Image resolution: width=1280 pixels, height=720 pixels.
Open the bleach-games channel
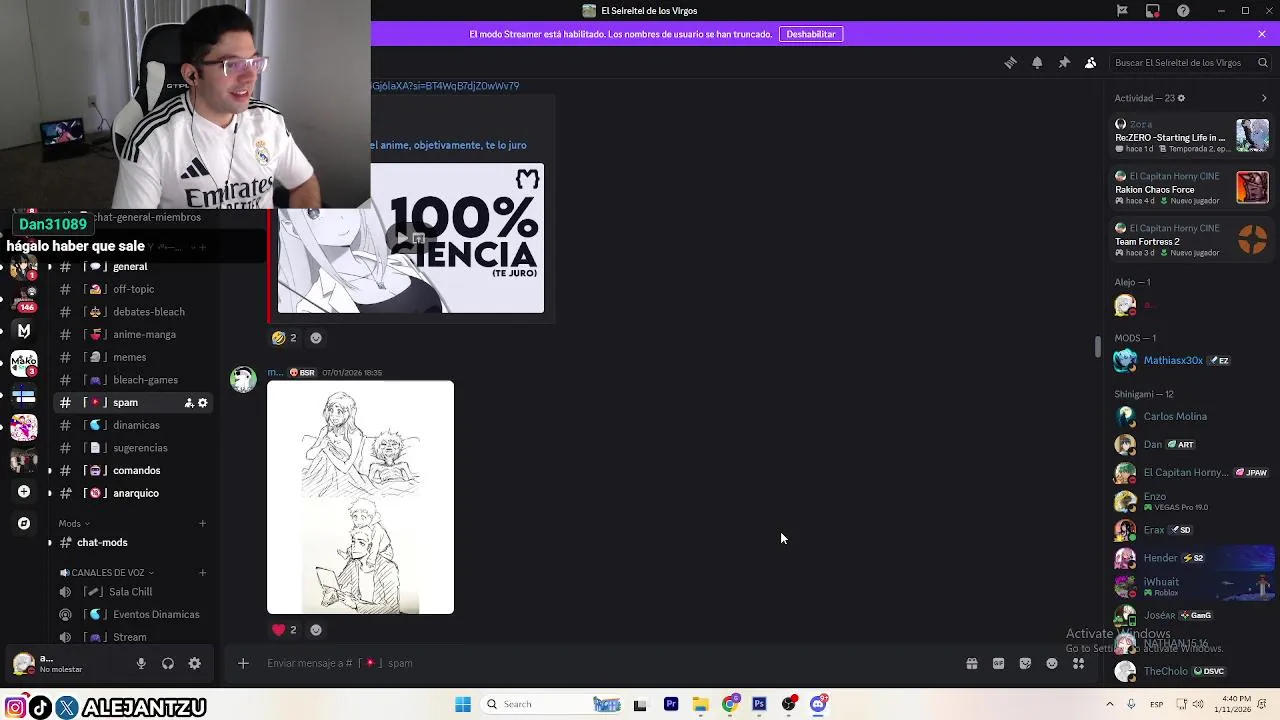coord(133,380)
